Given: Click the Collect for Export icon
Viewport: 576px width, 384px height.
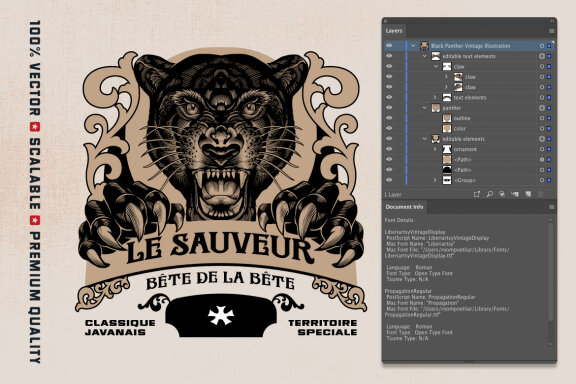Looking at the screenshot, I should pyautogui.click(x=476, y=194).
